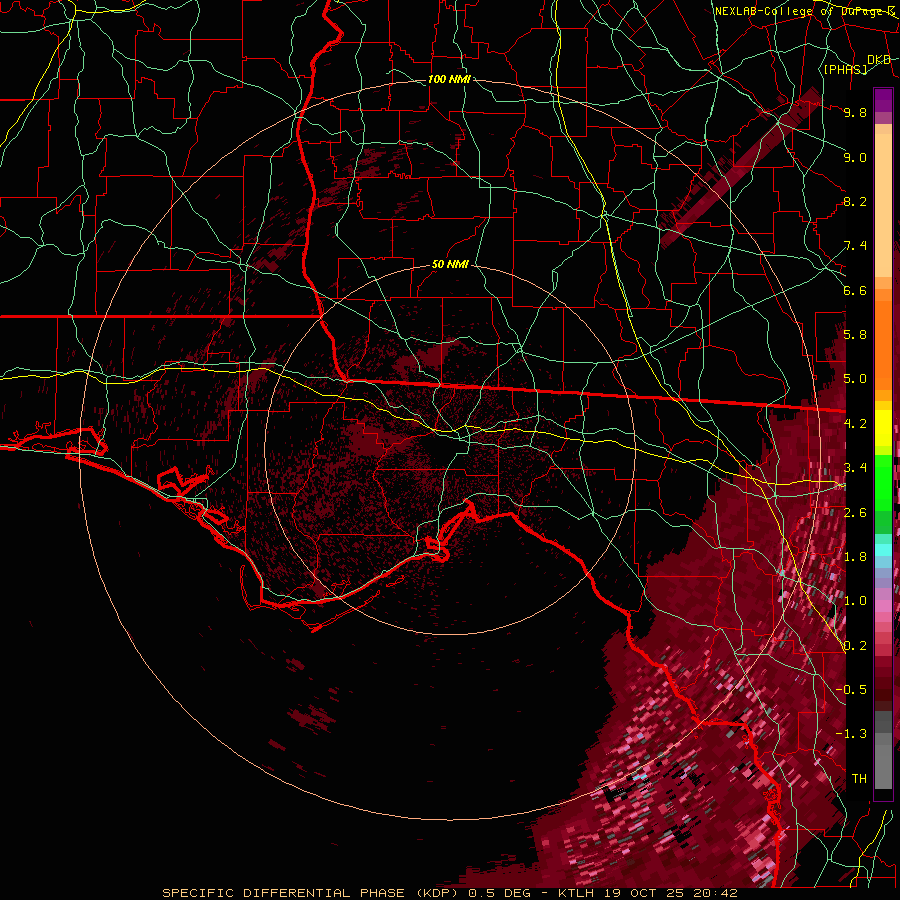Click the 5.8 scale value
Viewport: 900px width, 900px height.
point(855,335)
